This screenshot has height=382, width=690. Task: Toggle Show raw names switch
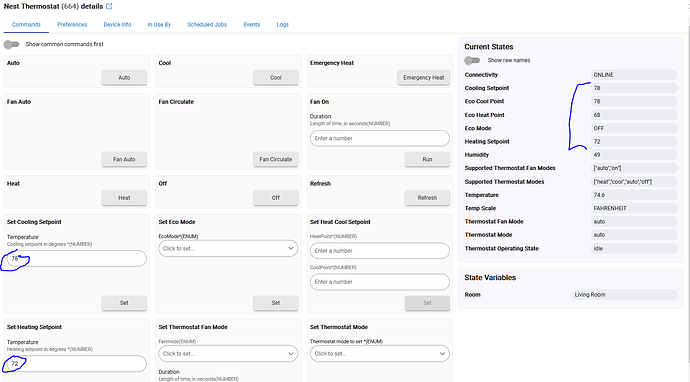pos(472,60)
